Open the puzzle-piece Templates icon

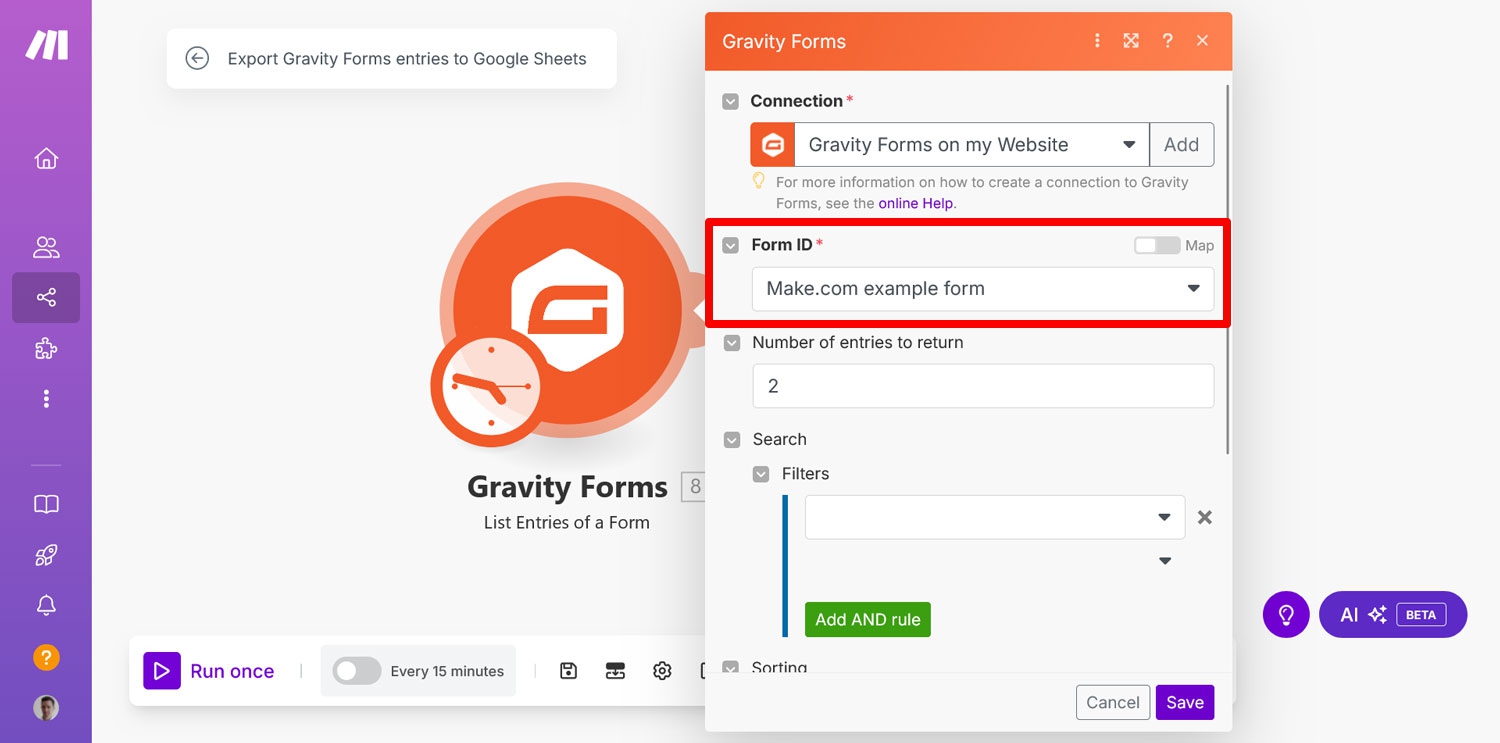pyautogui.click(x=46, y=348)
